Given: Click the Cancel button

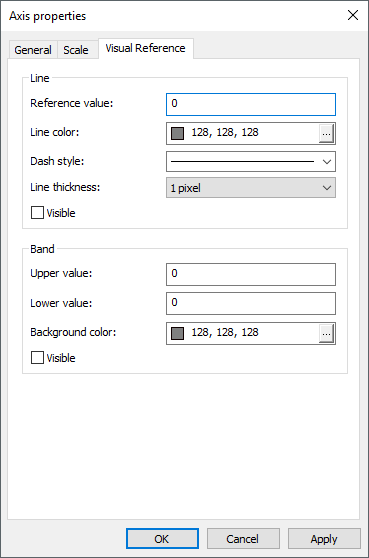Looking at the screenshot, I should [x=243, y=539].
